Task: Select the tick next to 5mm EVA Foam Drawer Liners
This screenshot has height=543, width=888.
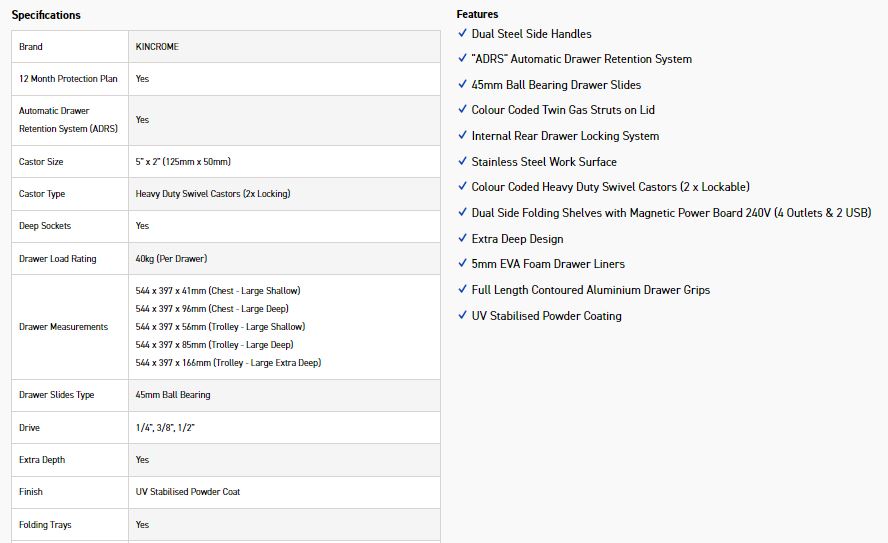Action: click(x=462, y=263)
